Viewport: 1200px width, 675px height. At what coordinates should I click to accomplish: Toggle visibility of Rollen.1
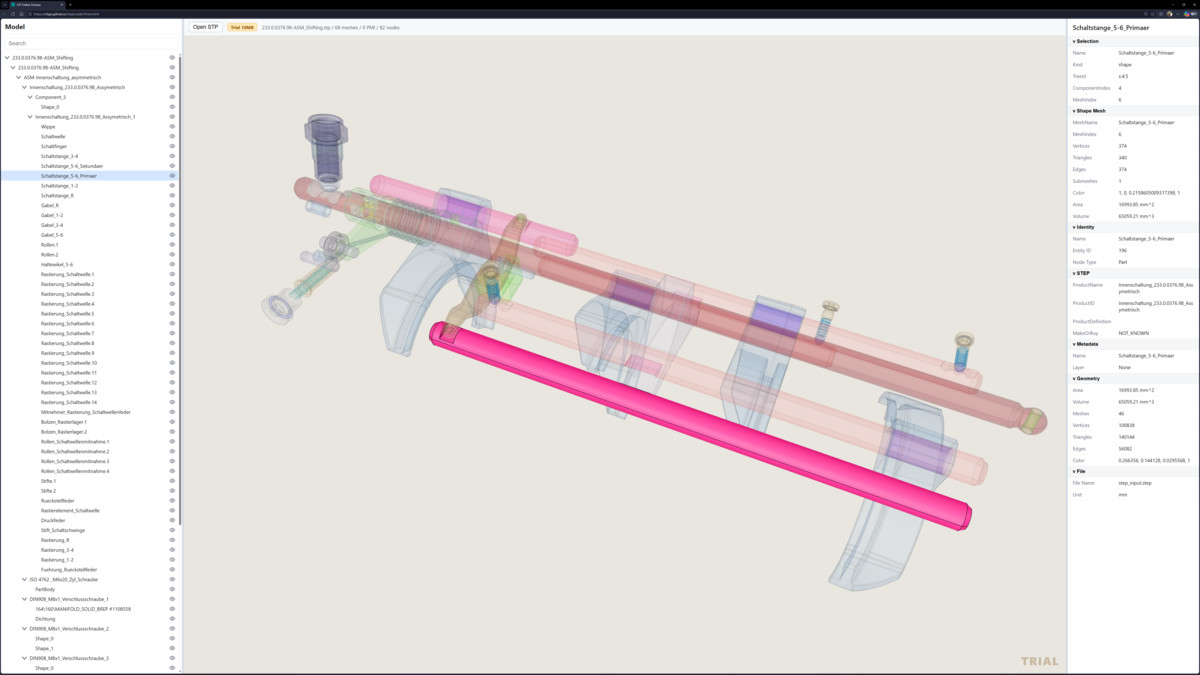coord(172,245)
